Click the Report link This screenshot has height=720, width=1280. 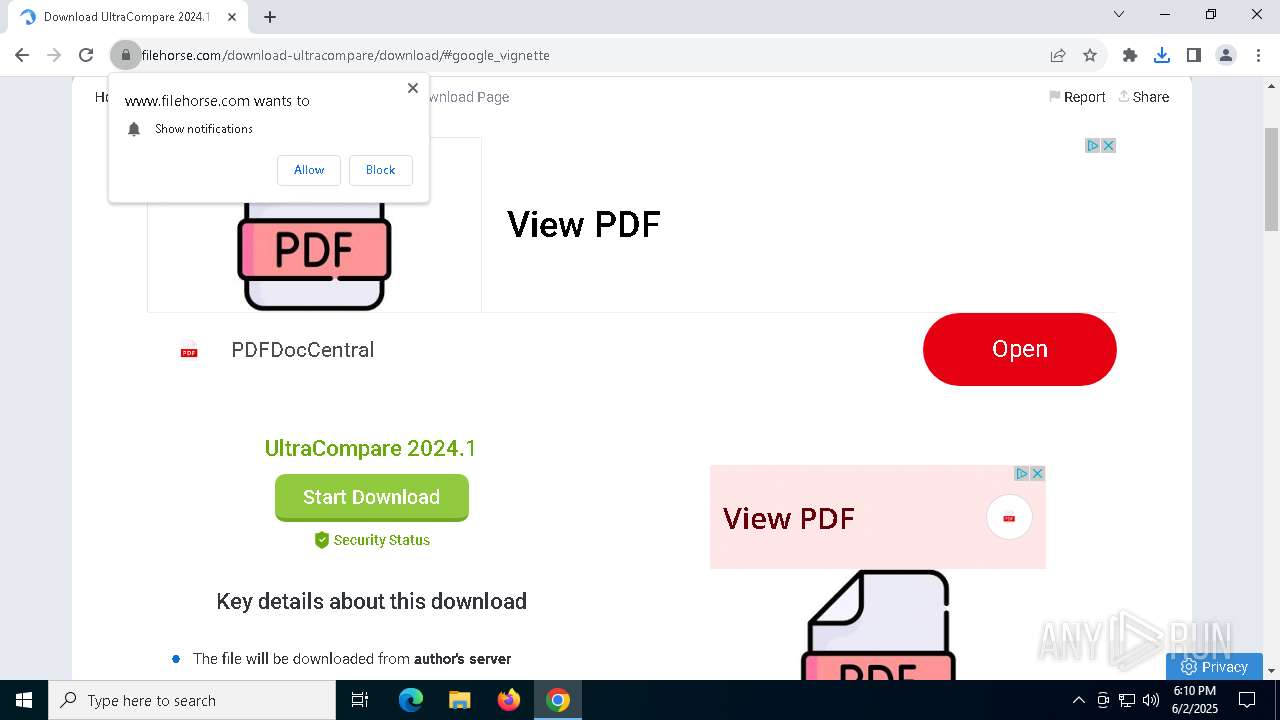(1077, 97)
